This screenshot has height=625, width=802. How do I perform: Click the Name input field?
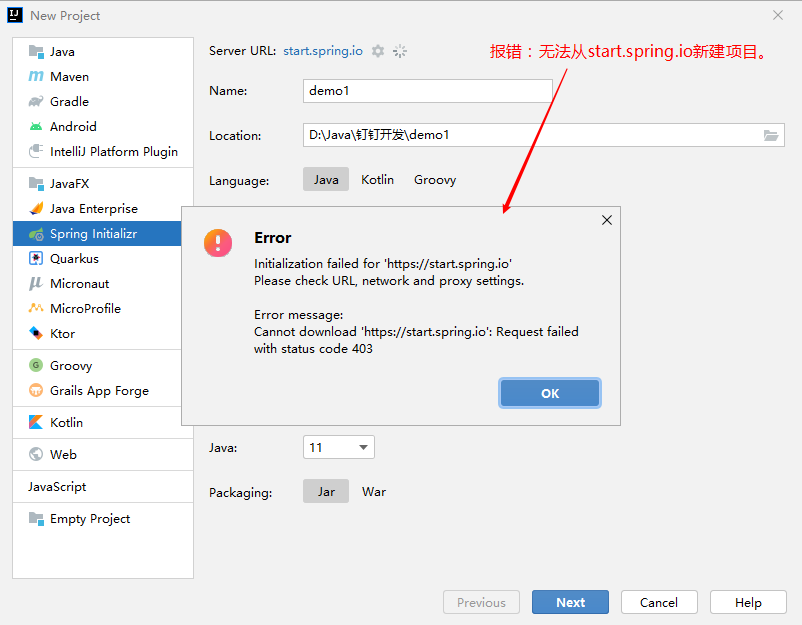click(428, 91)
